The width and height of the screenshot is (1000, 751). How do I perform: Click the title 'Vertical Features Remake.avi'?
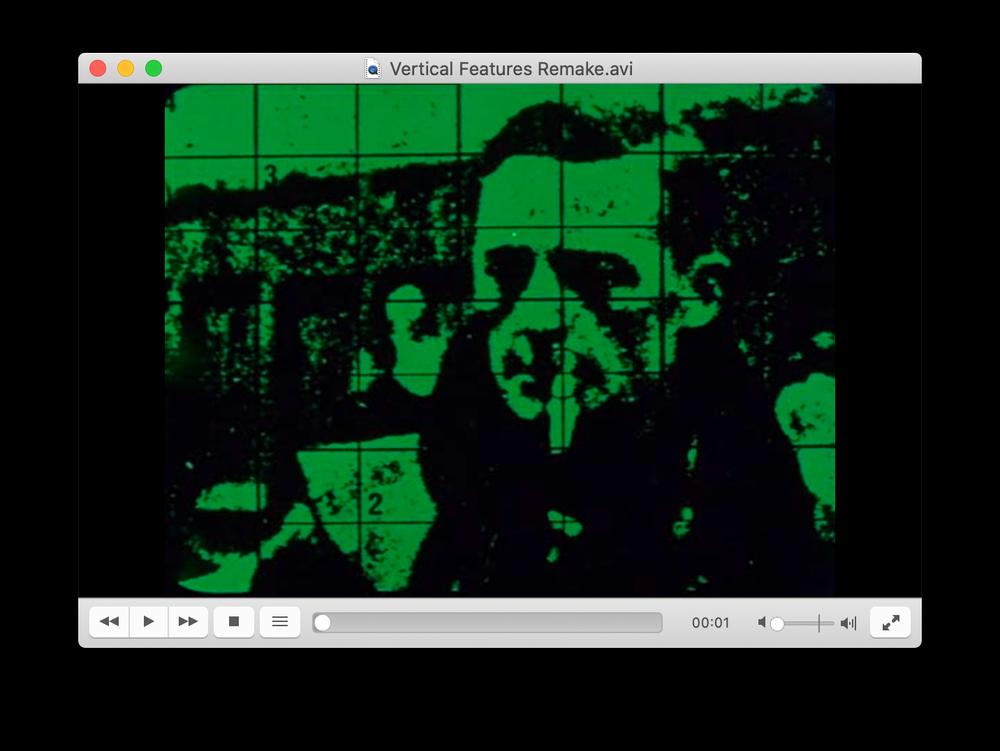(511, 69)
